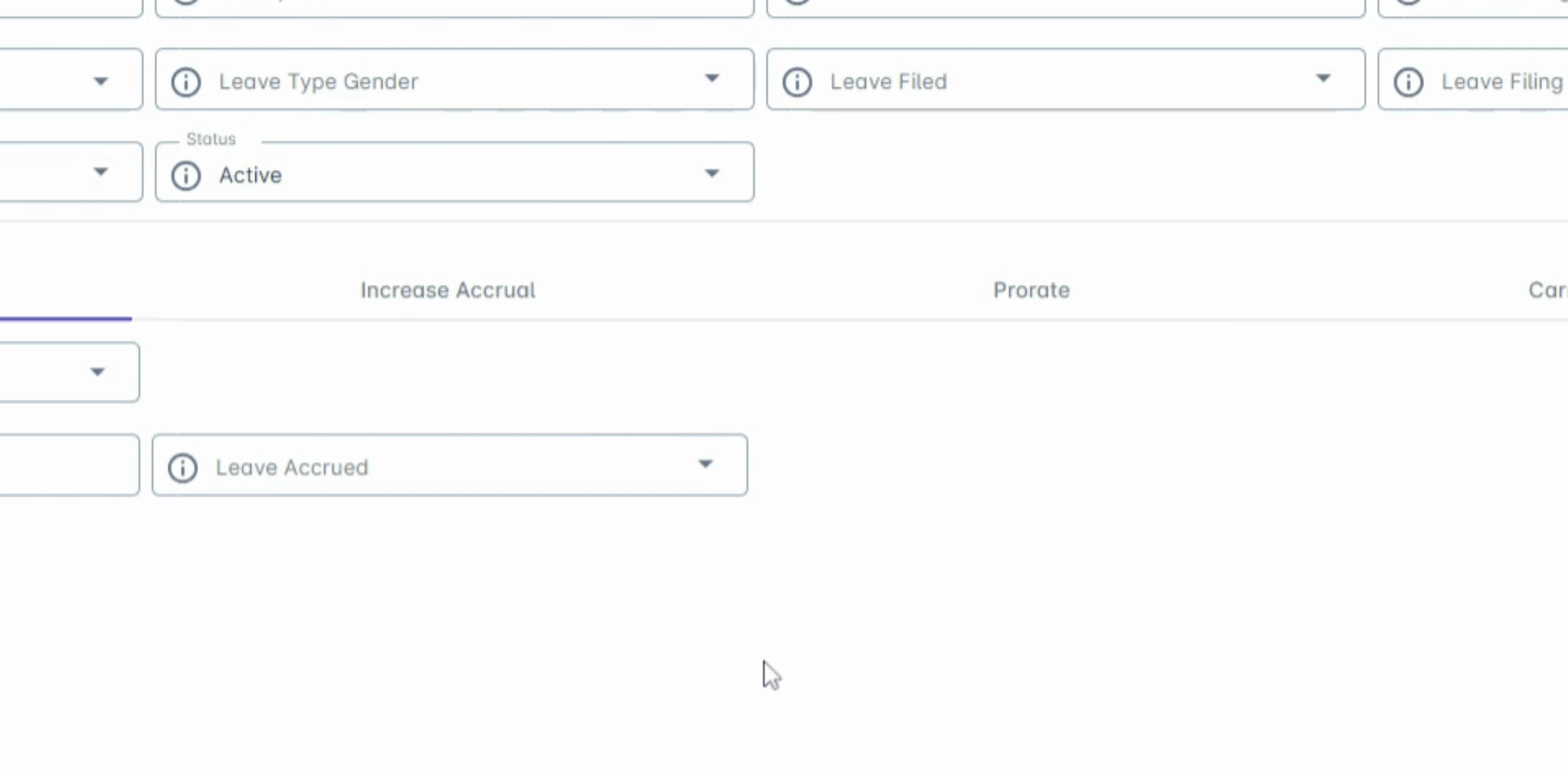Select the Active value in Status
The width and height of the screenshot is (1568, 775).
250,175
